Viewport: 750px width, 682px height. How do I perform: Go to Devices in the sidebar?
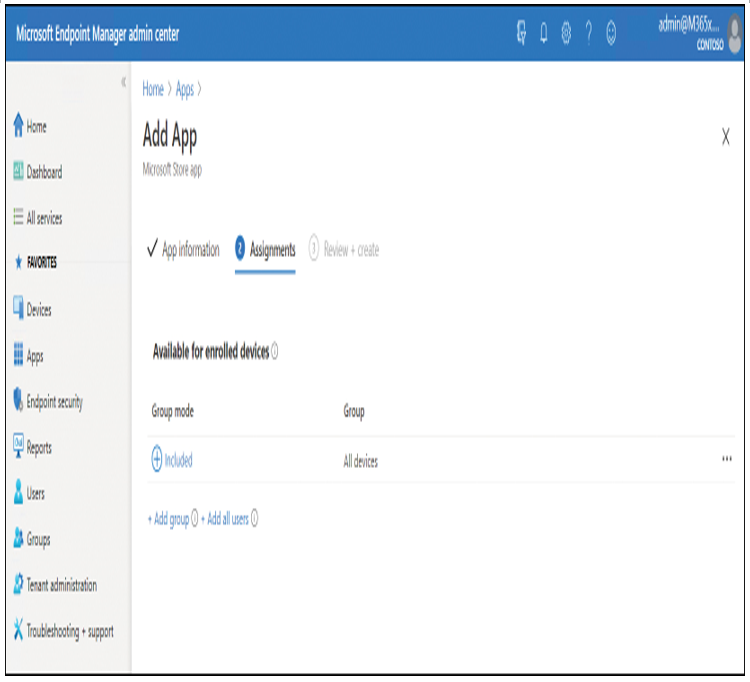tap(39, 310)
